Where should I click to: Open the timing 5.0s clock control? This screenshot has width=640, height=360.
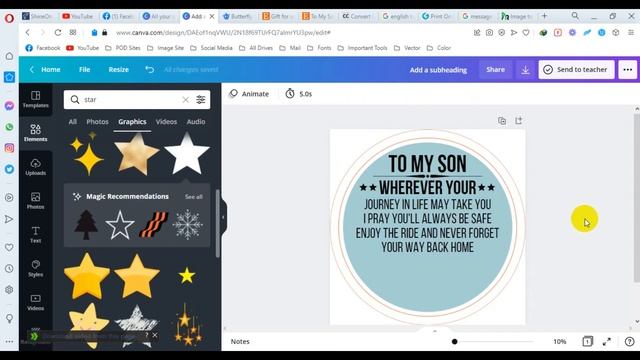point(299,94)
